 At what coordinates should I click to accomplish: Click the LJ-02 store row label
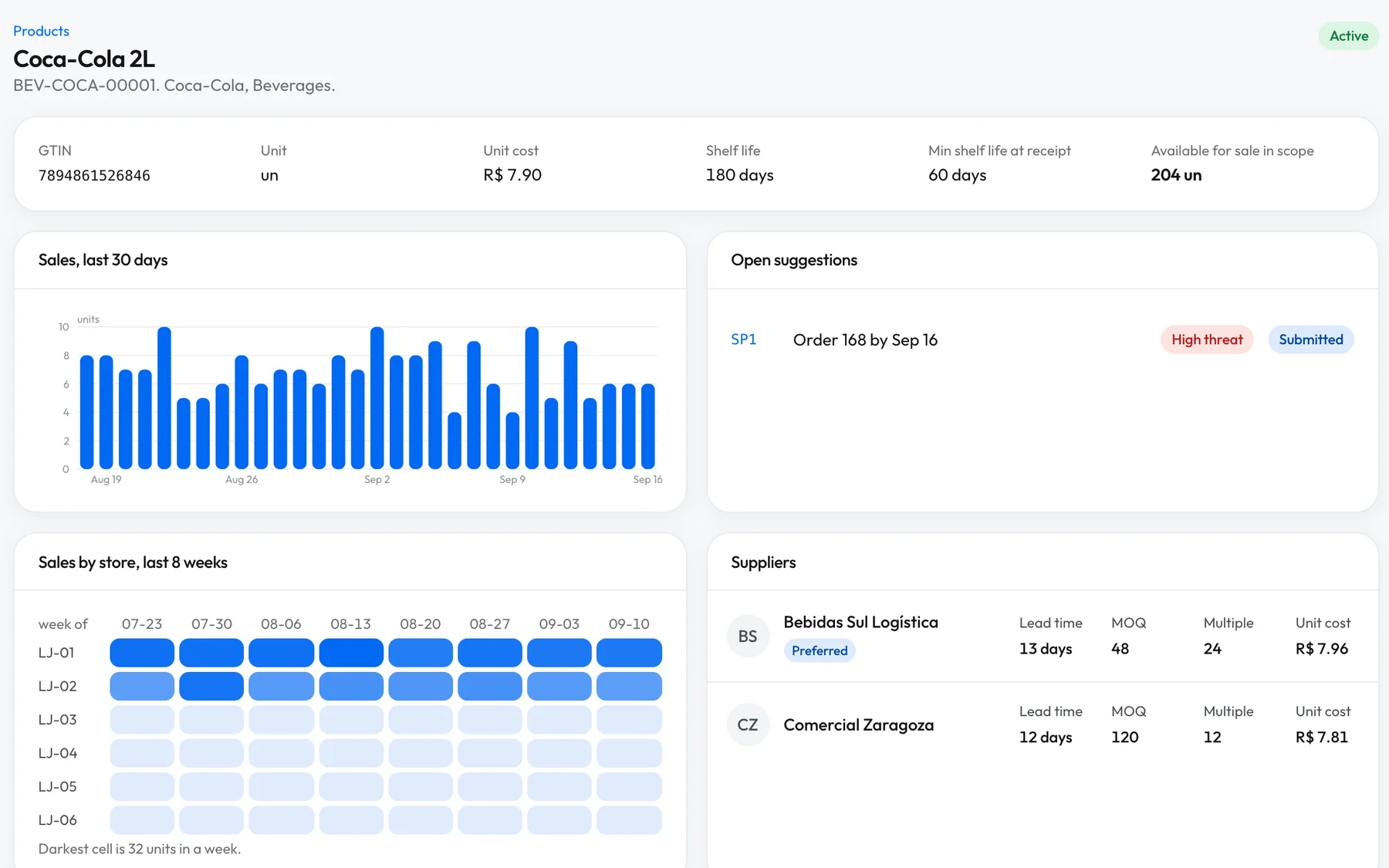point(58,686)
